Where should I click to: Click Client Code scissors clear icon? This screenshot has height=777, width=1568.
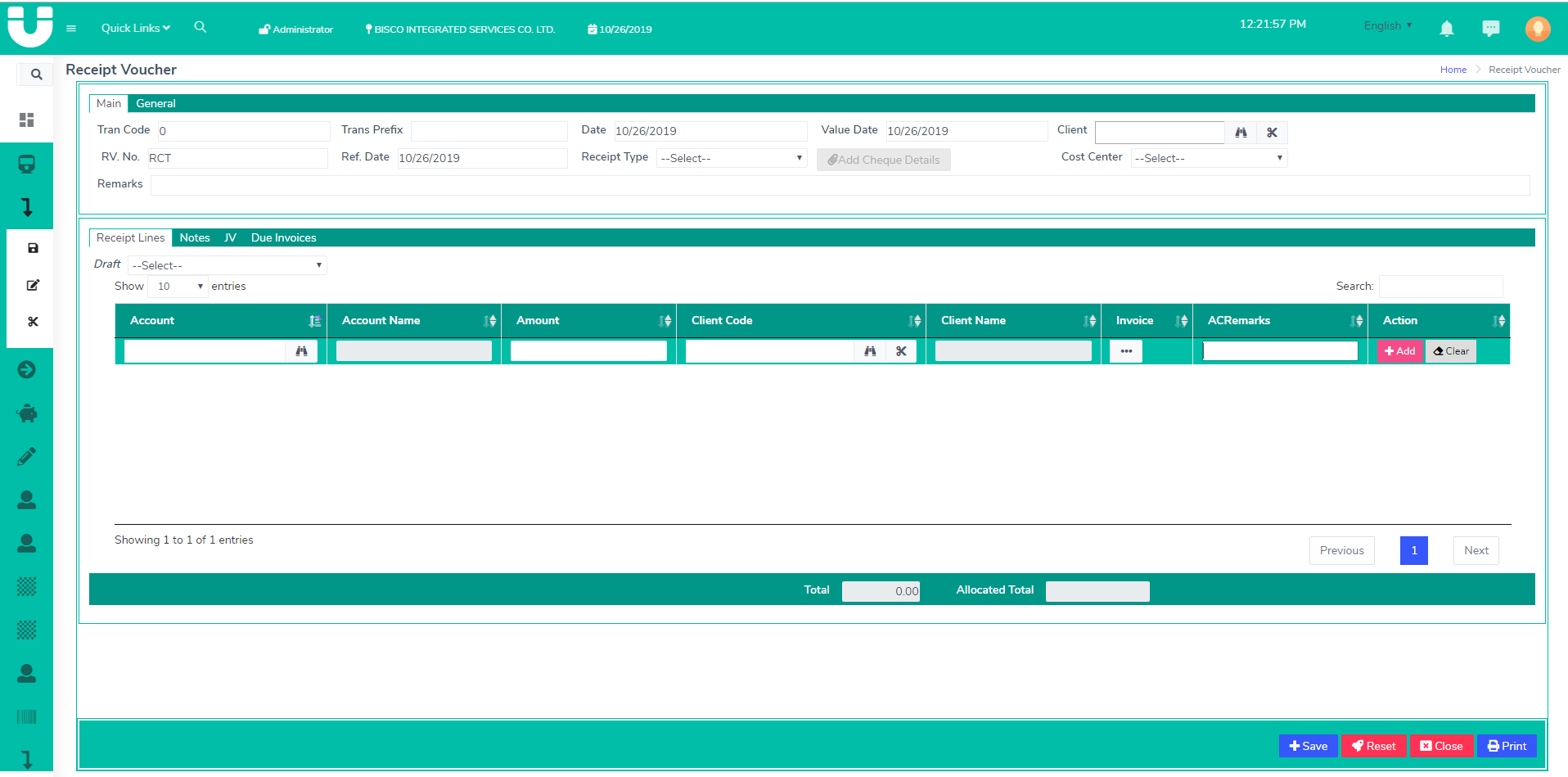(x=901, y=351)
